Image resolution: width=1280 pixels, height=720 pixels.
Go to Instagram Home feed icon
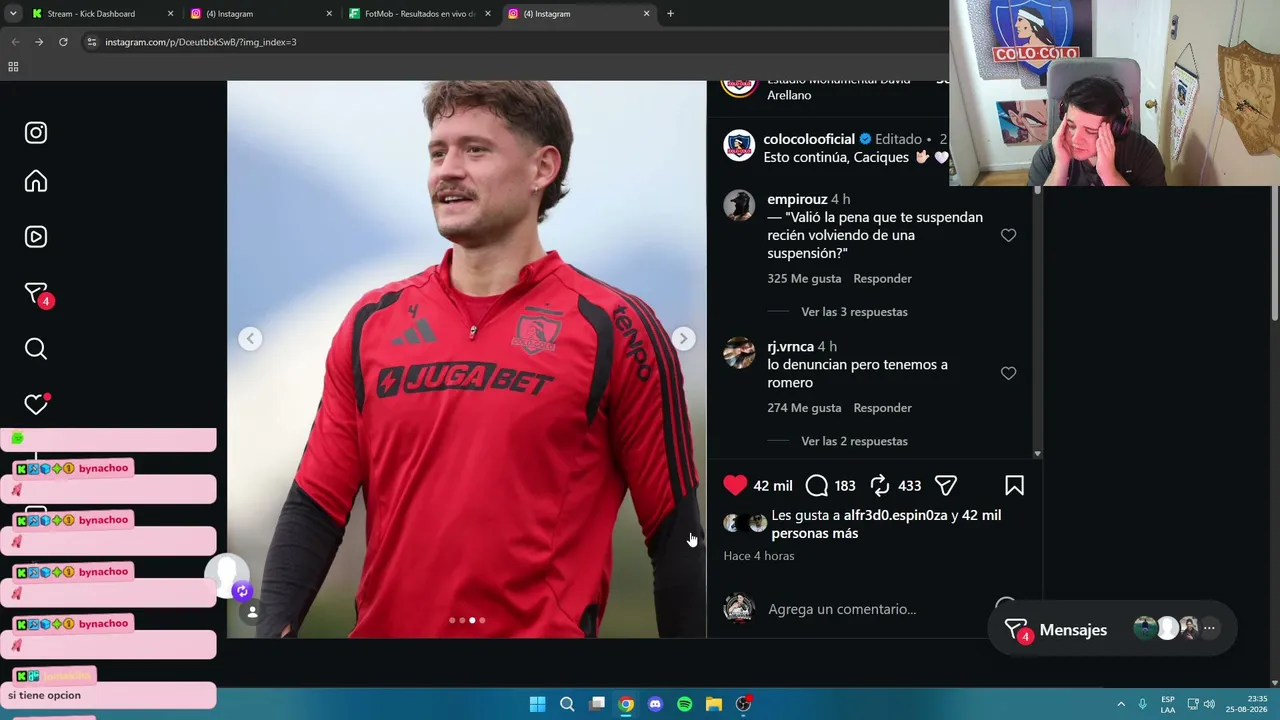coord(36,181)
